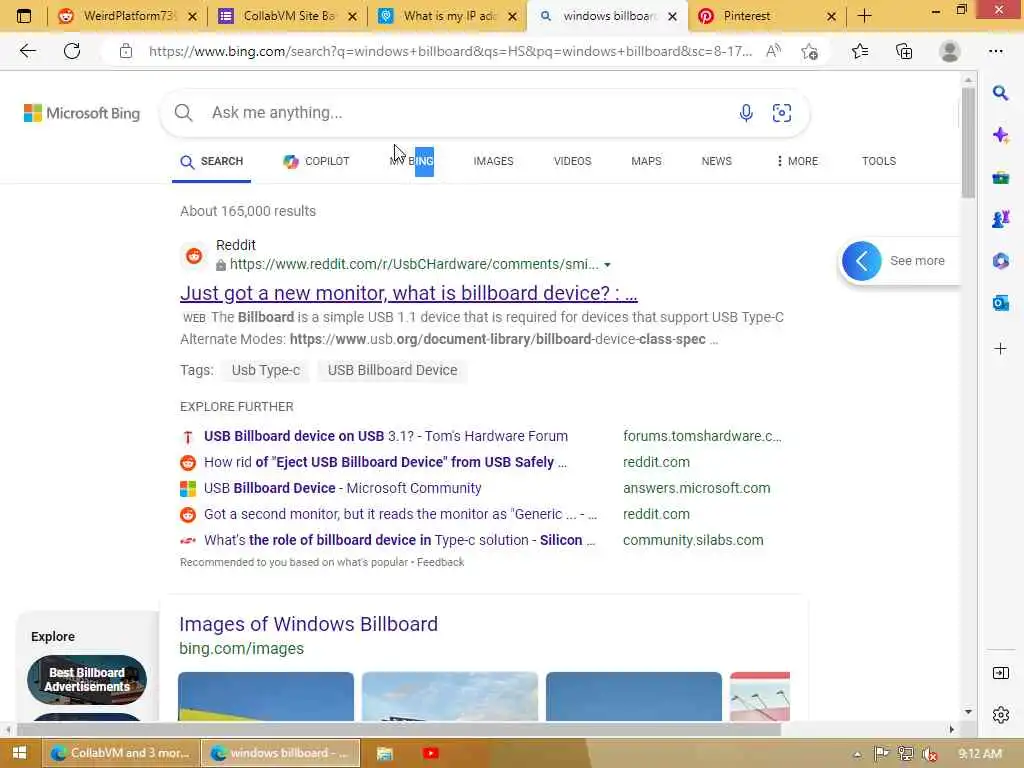The image size is (1024, 768).
Task: Open the tab actions menu icon
Action: pyautogui.click(x=24, y=16)
